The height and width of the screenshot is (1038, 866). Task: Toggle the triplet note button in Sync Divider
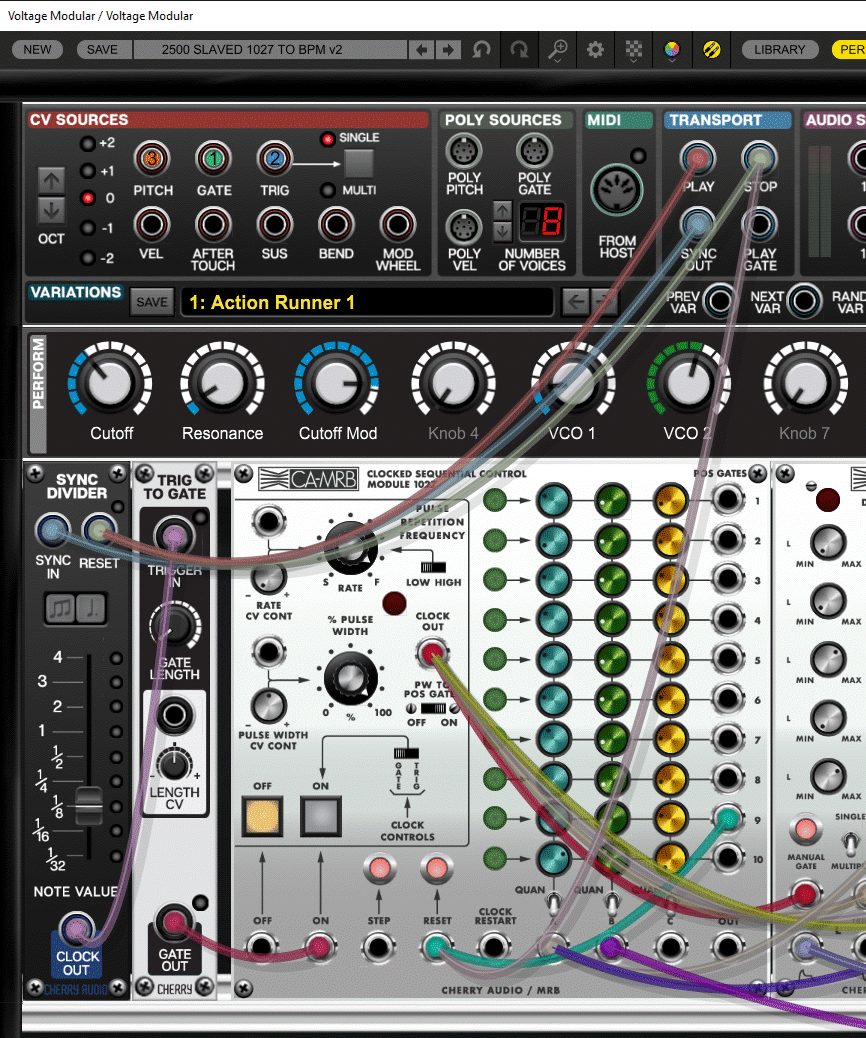pyautogui.click(x=60, y=608)
